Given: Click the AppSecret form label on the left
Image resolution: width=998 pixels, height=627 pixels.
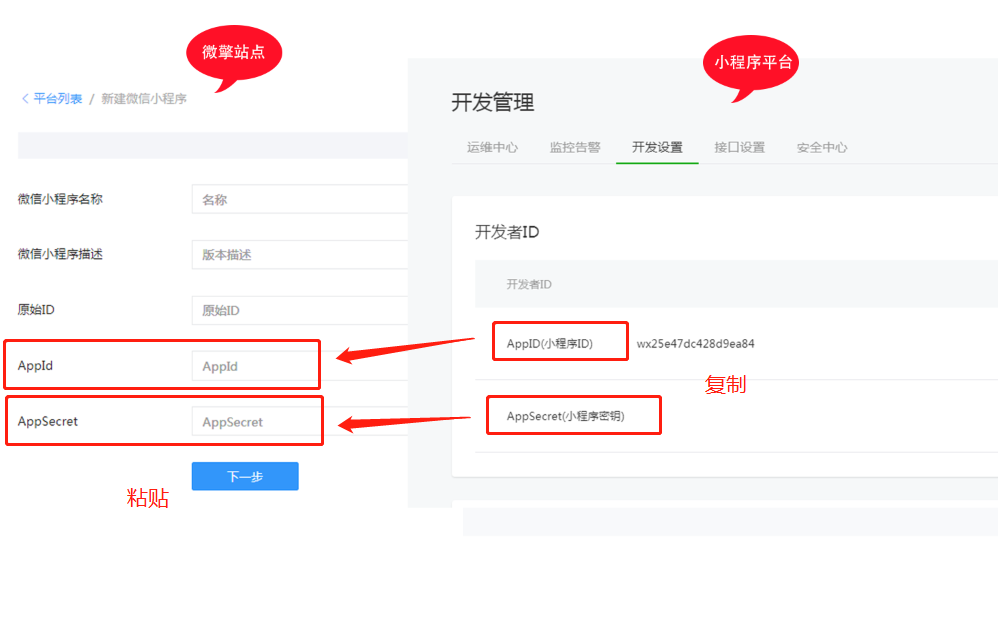Looking at the screenshot, I should 48,421.
